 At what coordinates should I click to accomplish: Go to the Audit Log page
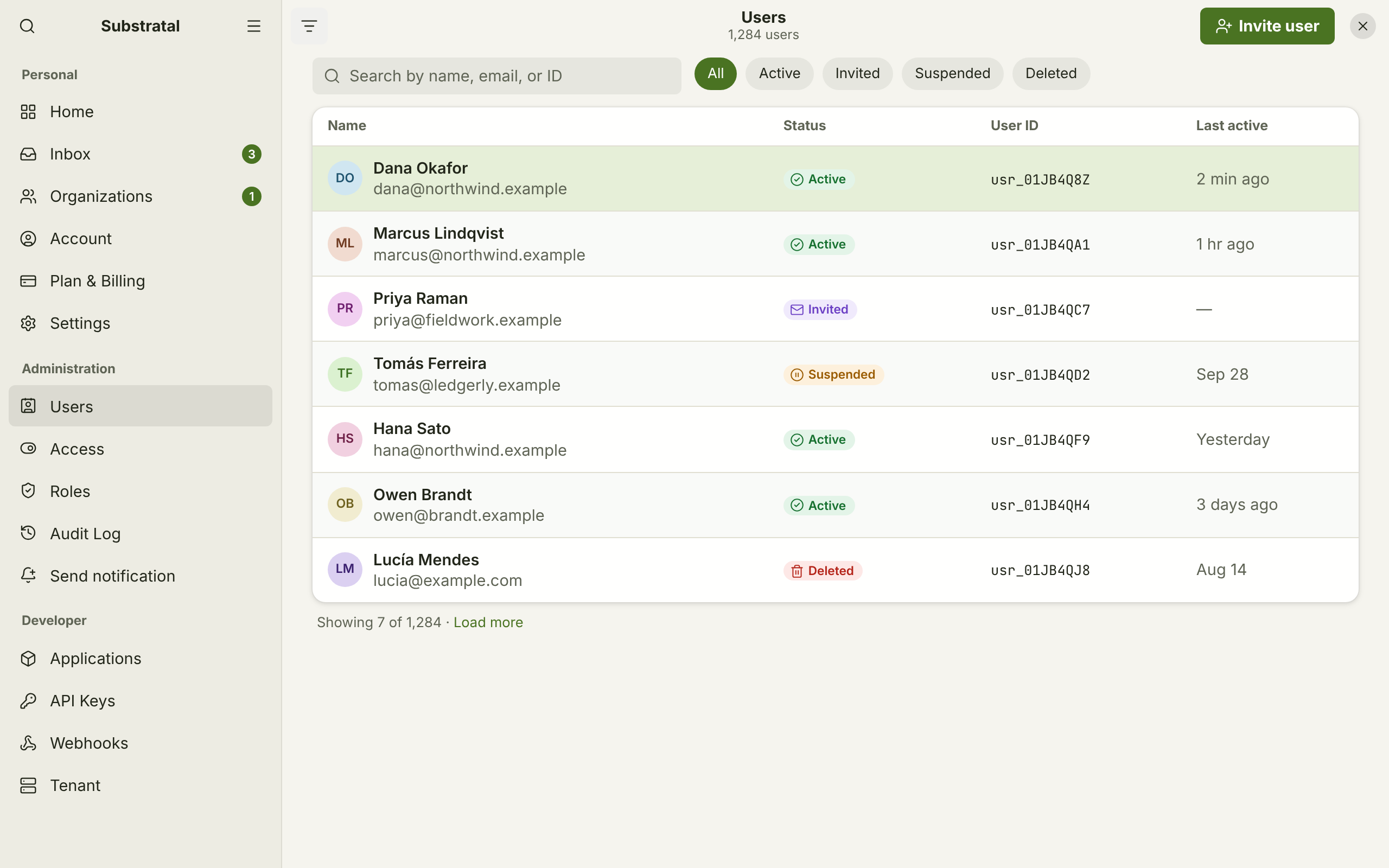tap(141, 533)
